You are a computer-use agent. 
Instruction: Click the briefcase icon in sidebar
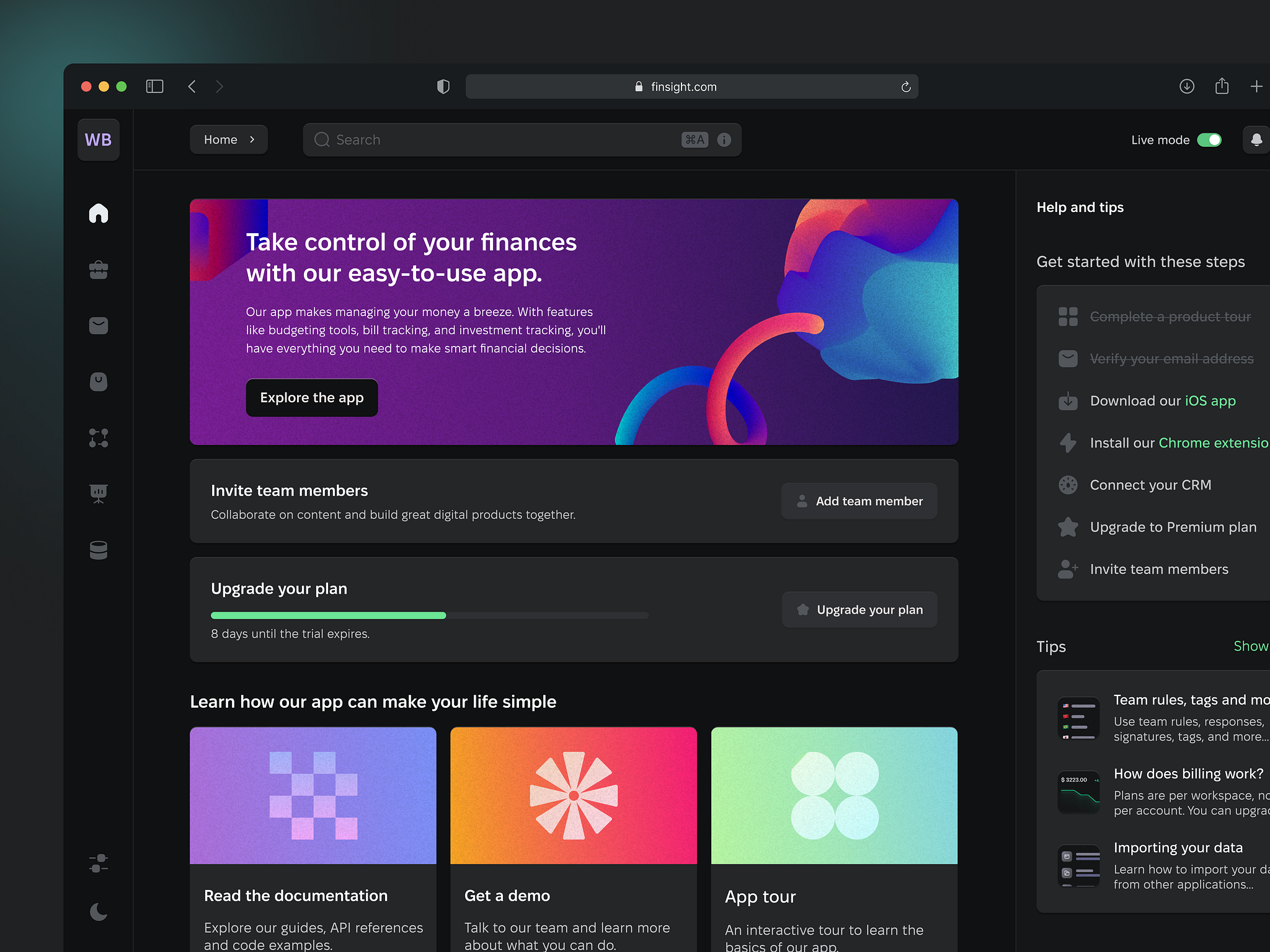99,270
